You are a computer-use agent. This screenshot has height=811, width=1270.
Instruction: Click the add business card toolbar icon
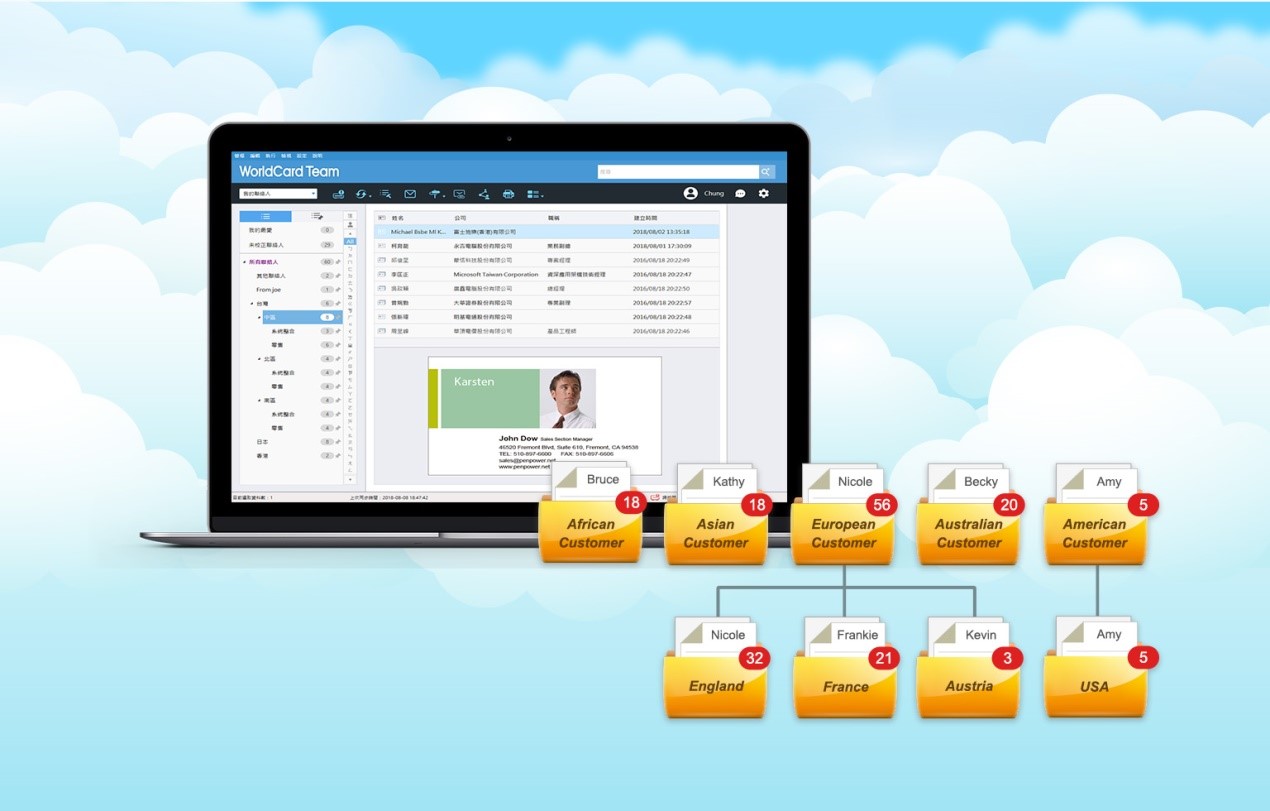coord(338,194)
